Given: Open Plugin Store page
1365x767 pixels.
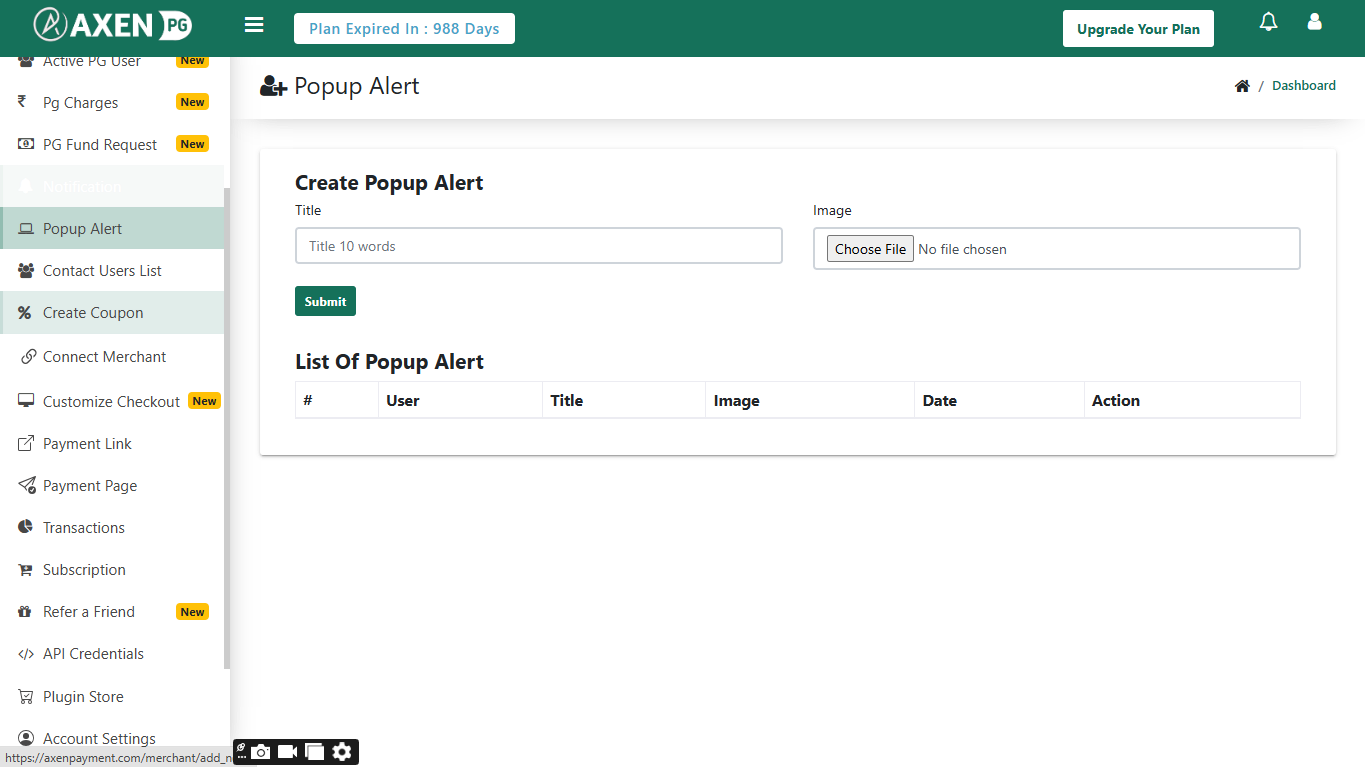Looking at the screenshot, I should (112, 696).
